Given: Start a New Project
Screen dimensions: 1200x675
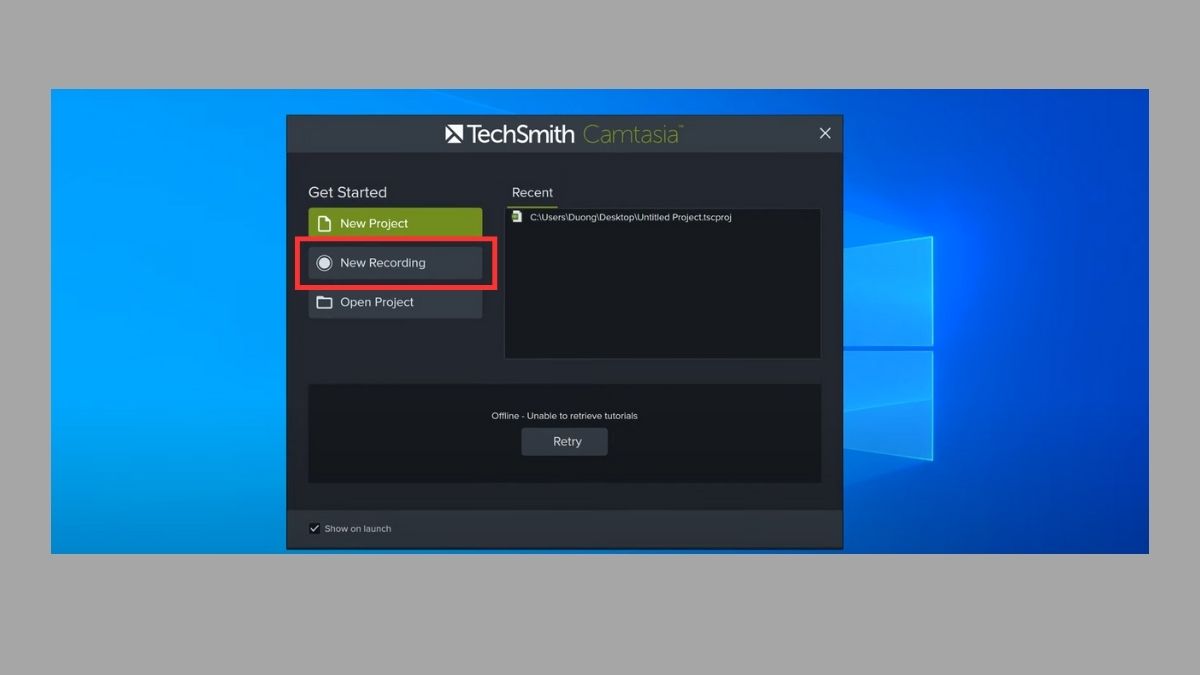Looking at the screenshot, I should (395, 223).
